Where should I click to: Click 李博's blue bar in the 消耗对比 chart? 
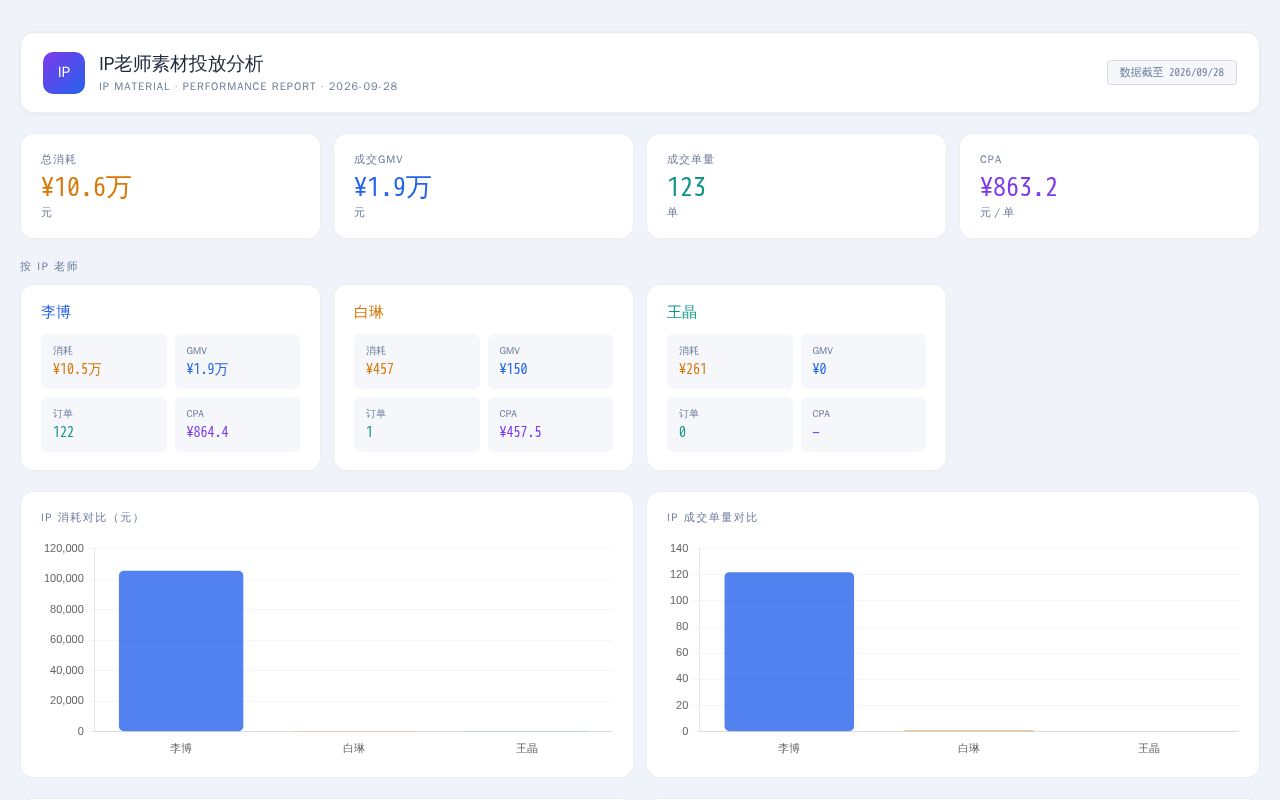[x=181, y=651]
